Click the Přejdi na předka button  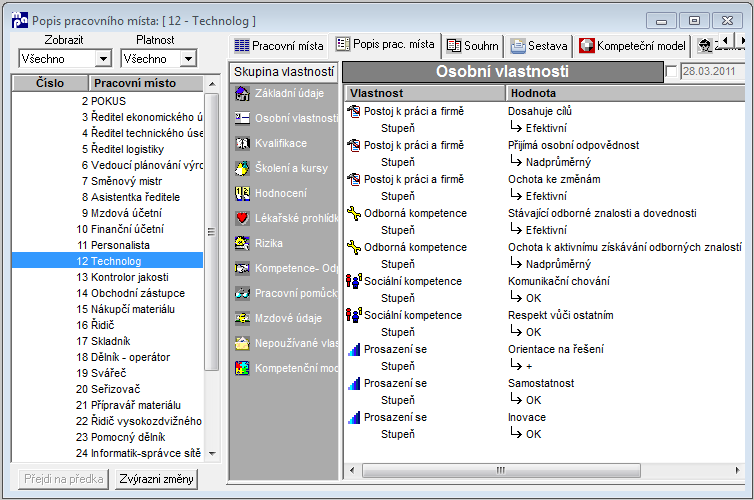[x=63, y=479]
